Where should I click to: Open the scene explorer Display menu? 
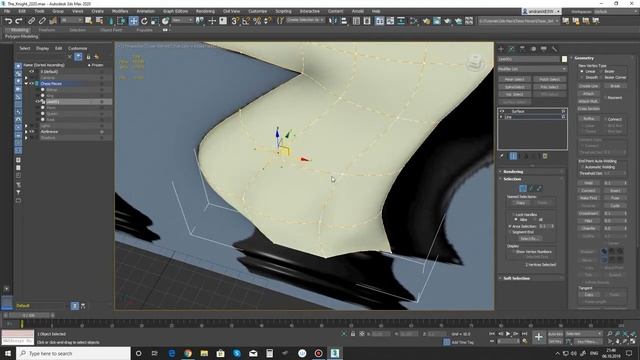(42, 48)
